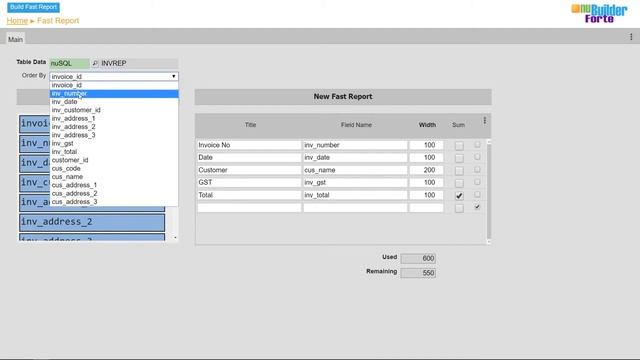This screenshot has width=640, height=360.
Task: Choose inv_customer_id from the list
Action: (114, 110)
